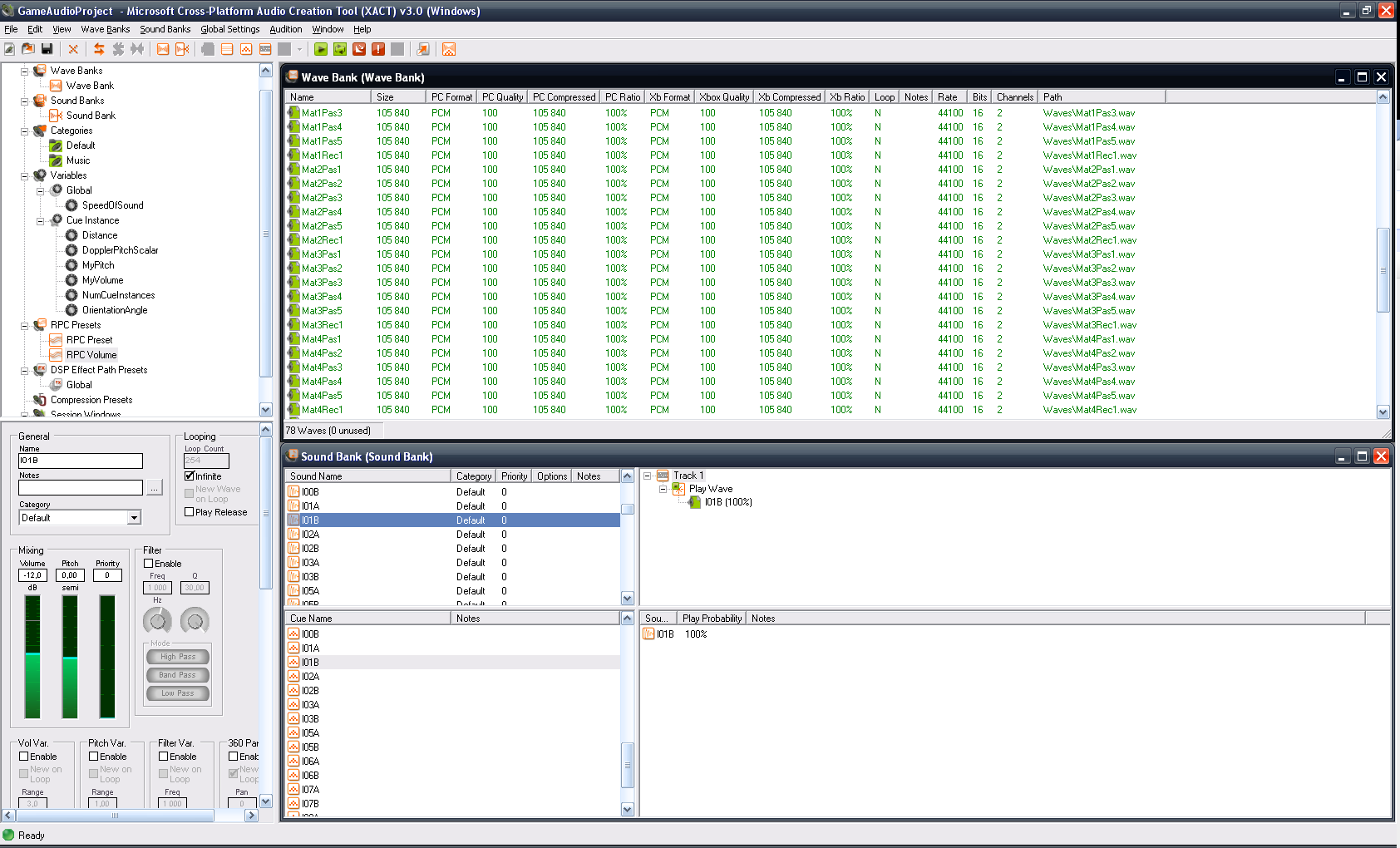This screenshot has width=1400, height=848.
Task: Click the red arrow toolbar icon
Action: (359, 49)
